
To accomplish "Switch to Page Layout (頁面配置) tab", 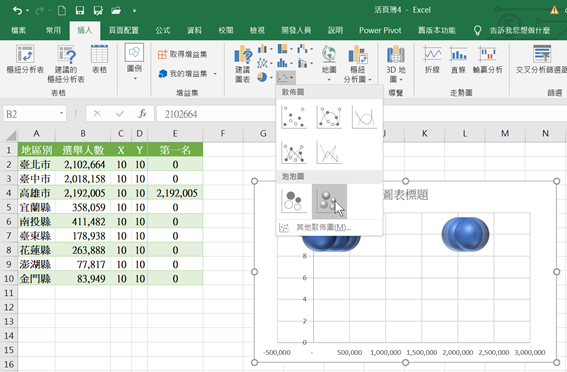I will coord(124,30).
